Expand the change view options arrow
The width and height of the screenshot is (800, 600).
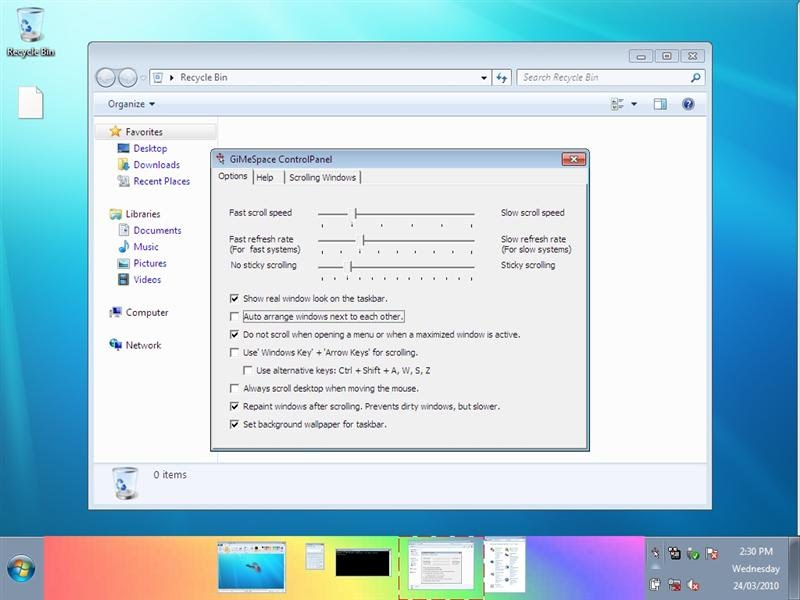[634, 104]
